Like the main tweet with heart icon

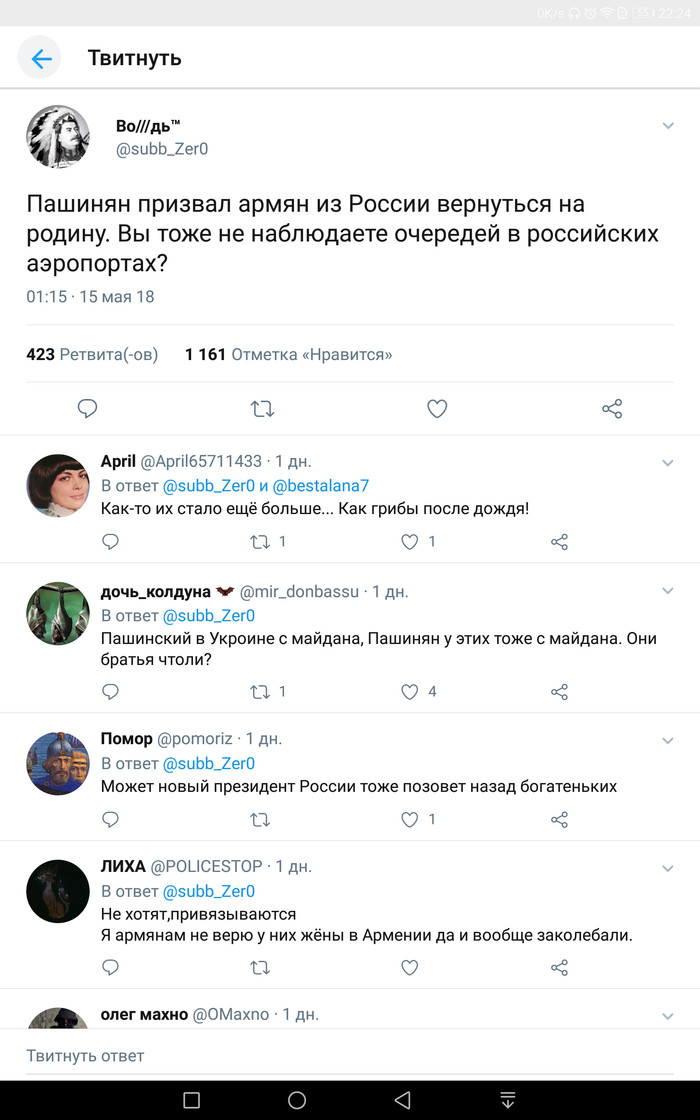point(437,408)
